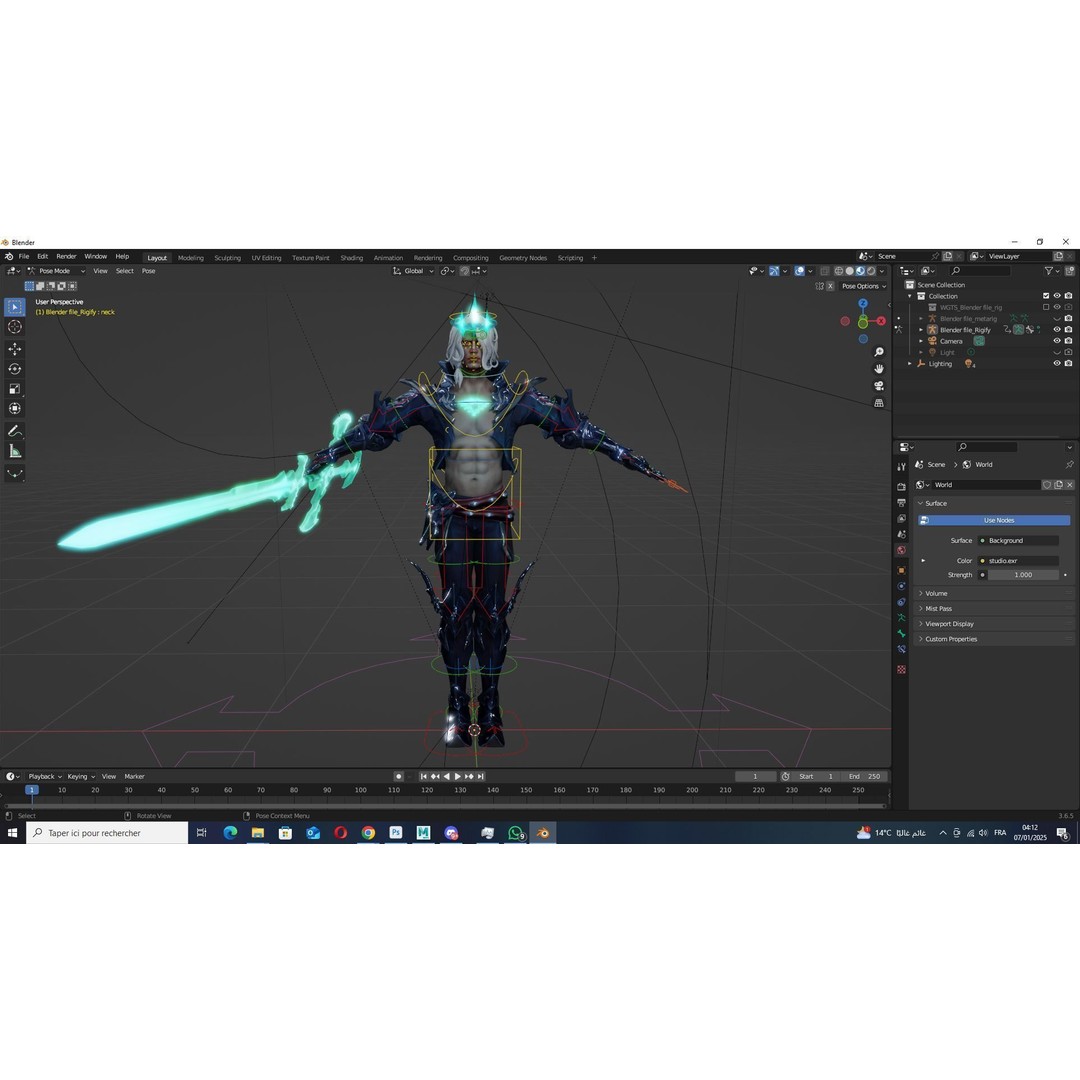Switch to the Animation workspace tab
1080x1080 pixels.
388,258
